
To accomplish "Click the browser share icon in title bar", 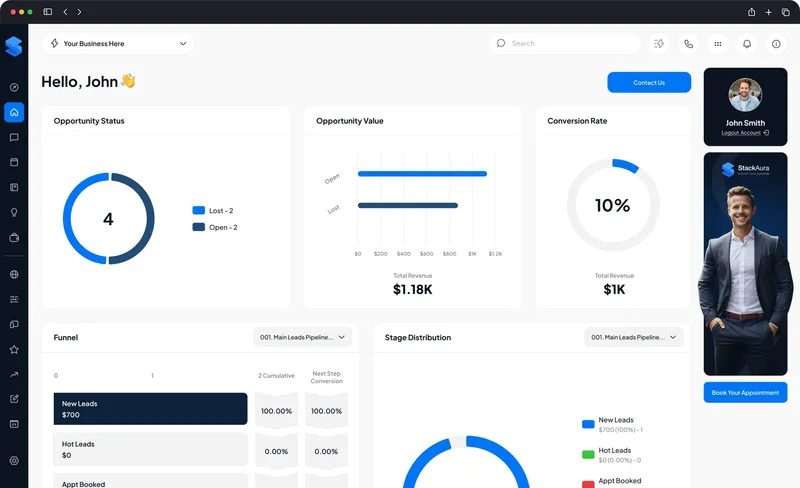I will [x=752, y=12].
